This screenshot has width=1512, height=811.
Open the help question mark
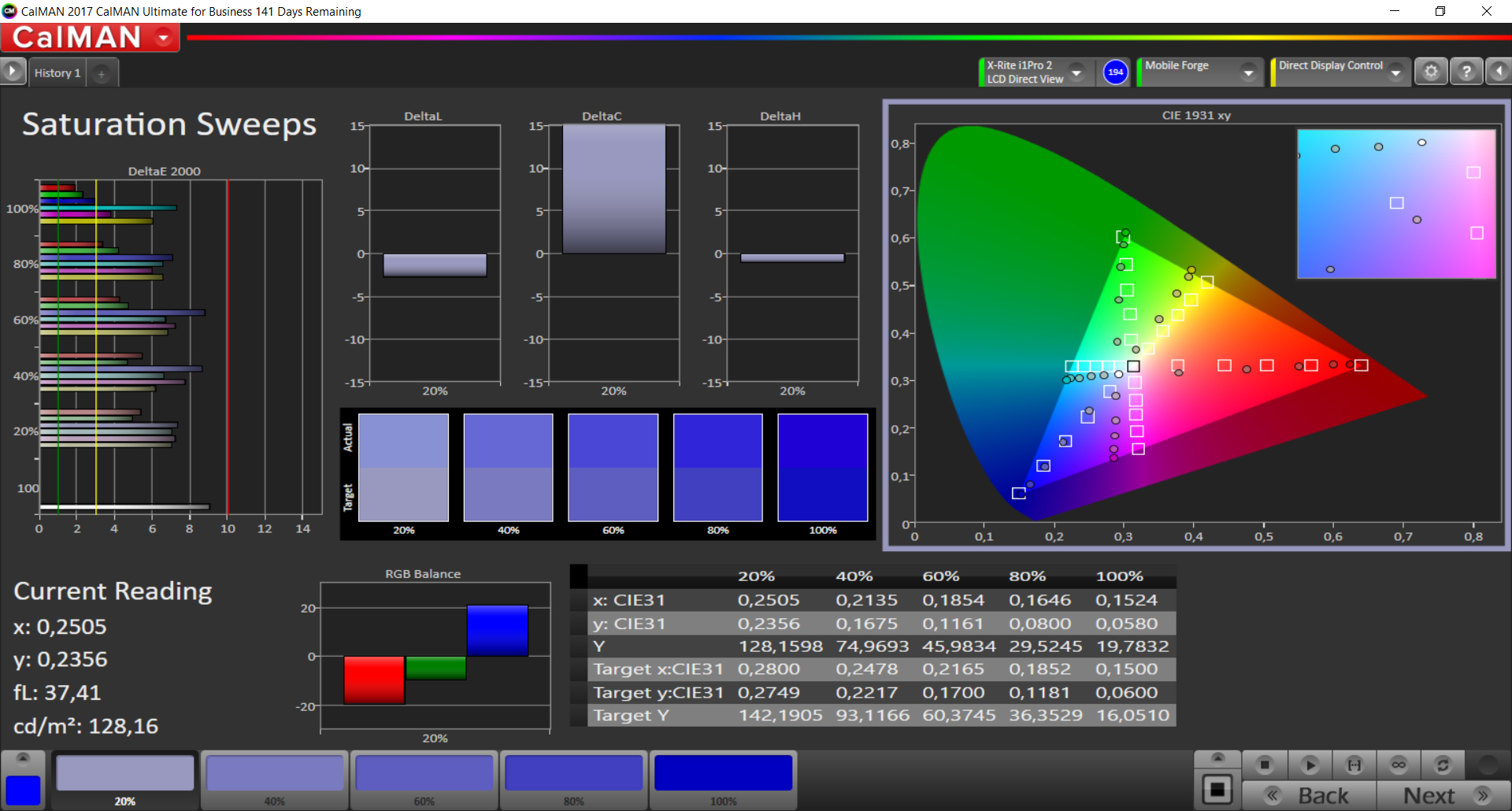click(x=1466, y=72)
